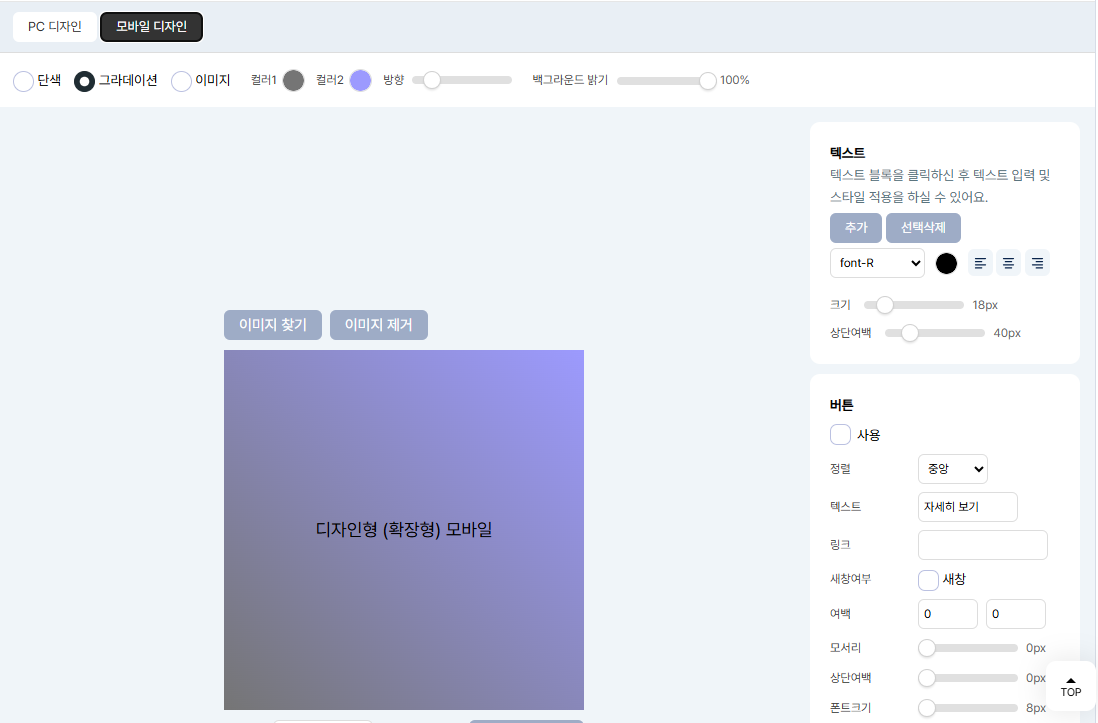This screenshot has width=1098, height=723.
Task: Toggle the 새창 checkbox
Action: point(928,580)
